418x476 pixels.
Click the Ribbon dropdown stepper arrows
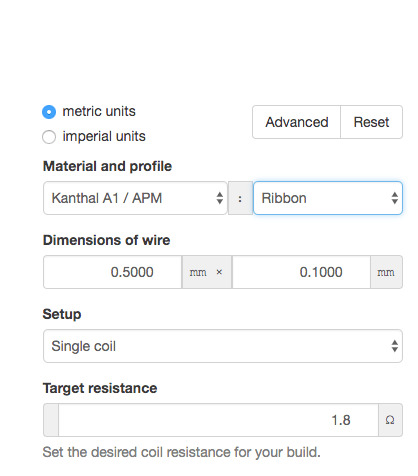pos(395,198)
